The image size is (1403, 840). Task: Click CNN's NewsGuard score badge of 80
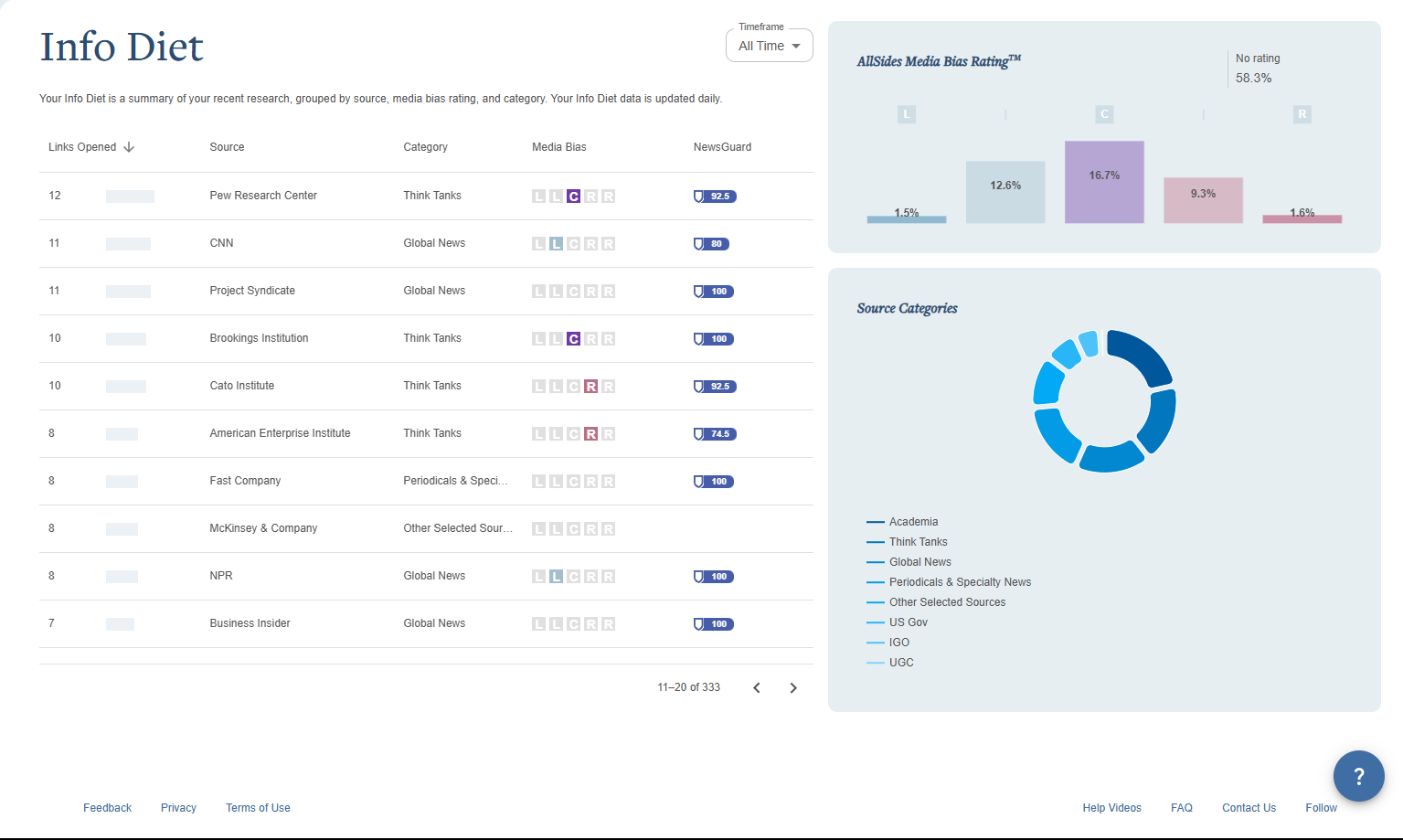(x=711, y=244)
